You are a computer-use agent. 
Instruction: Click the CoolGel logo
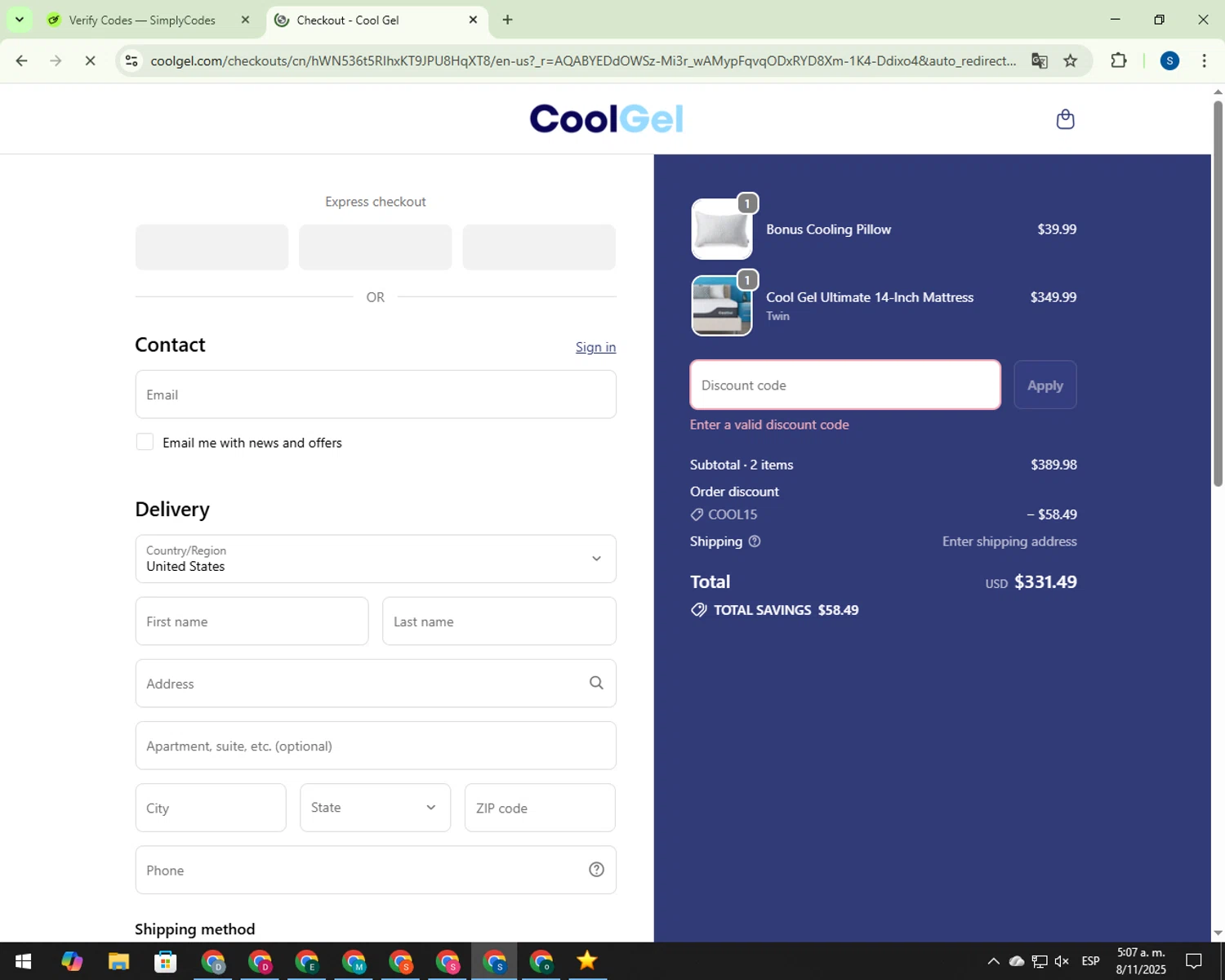(606, 119)
